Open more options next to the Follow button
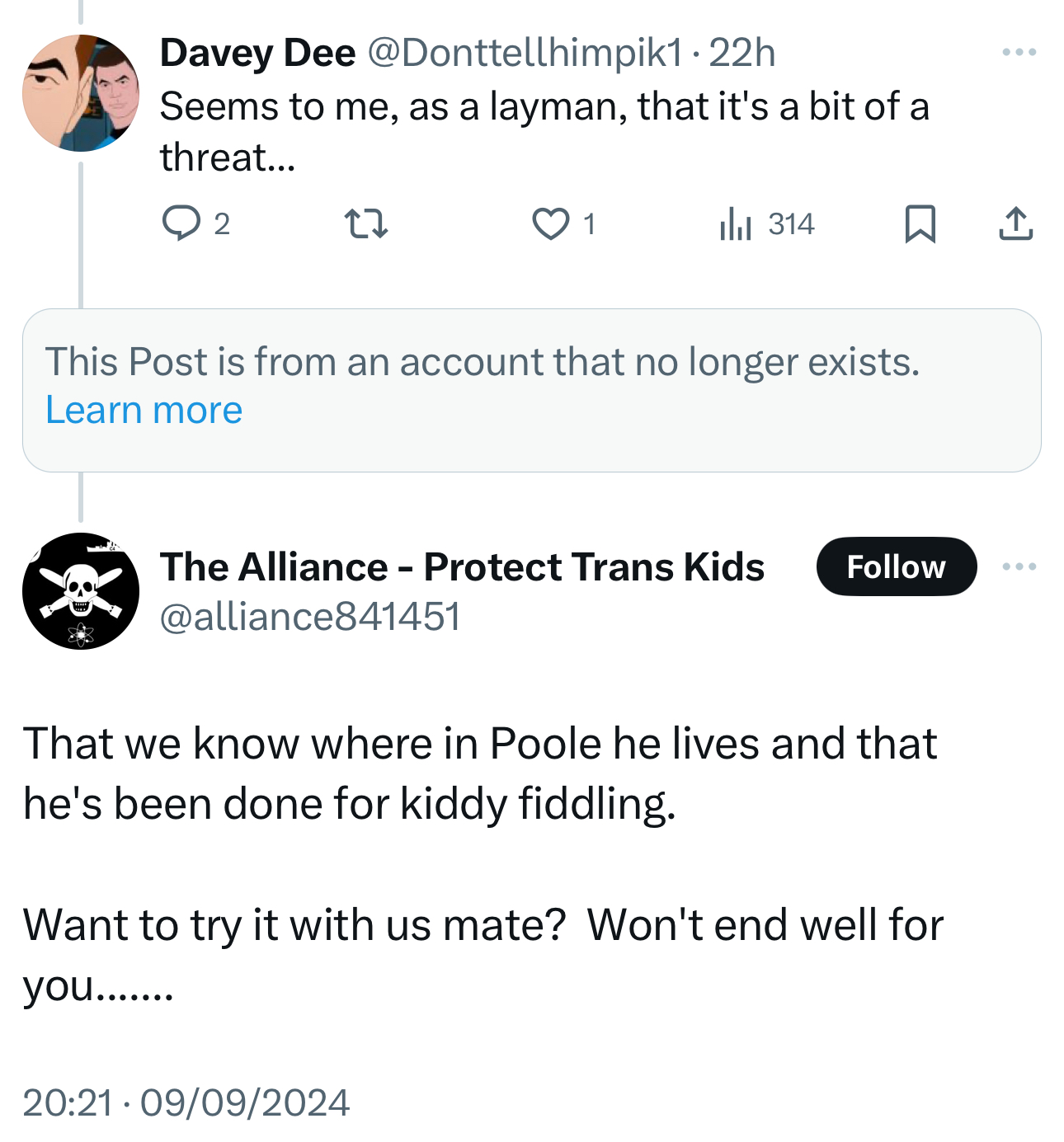The height and width of the screenshot is (1142, 1064). point(1019,566)
